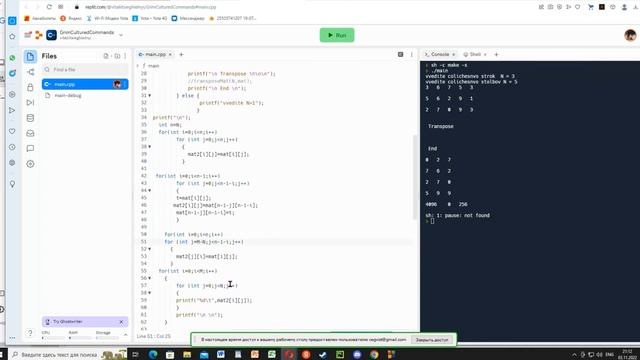640x360 pixels.
Task: Create a new file in the Files panel
Action: click(106, 56)
